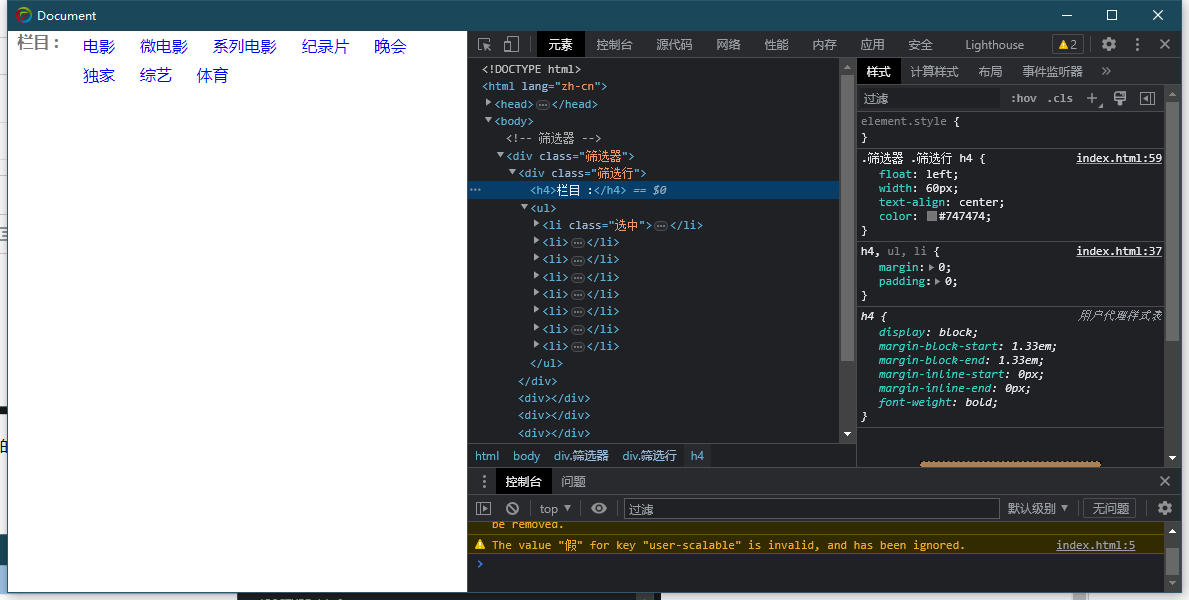The image size is (1189, 600).
Task: Click the 纪录片 link on page
Action: pyautogui.click(x=325, y=47)
